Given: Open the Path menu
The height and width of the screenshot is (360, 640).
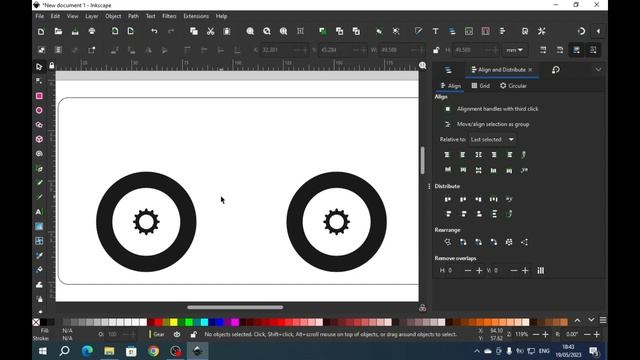Looking at the screenshot, I should point(133,16).
